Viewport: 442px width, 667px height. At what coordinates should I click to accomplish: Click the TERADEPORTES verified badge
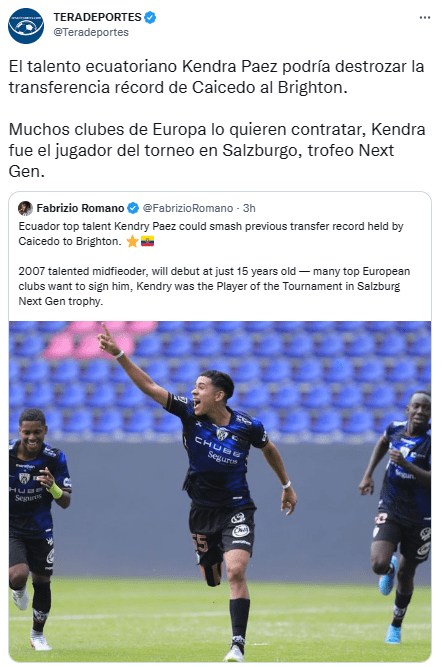150,17
